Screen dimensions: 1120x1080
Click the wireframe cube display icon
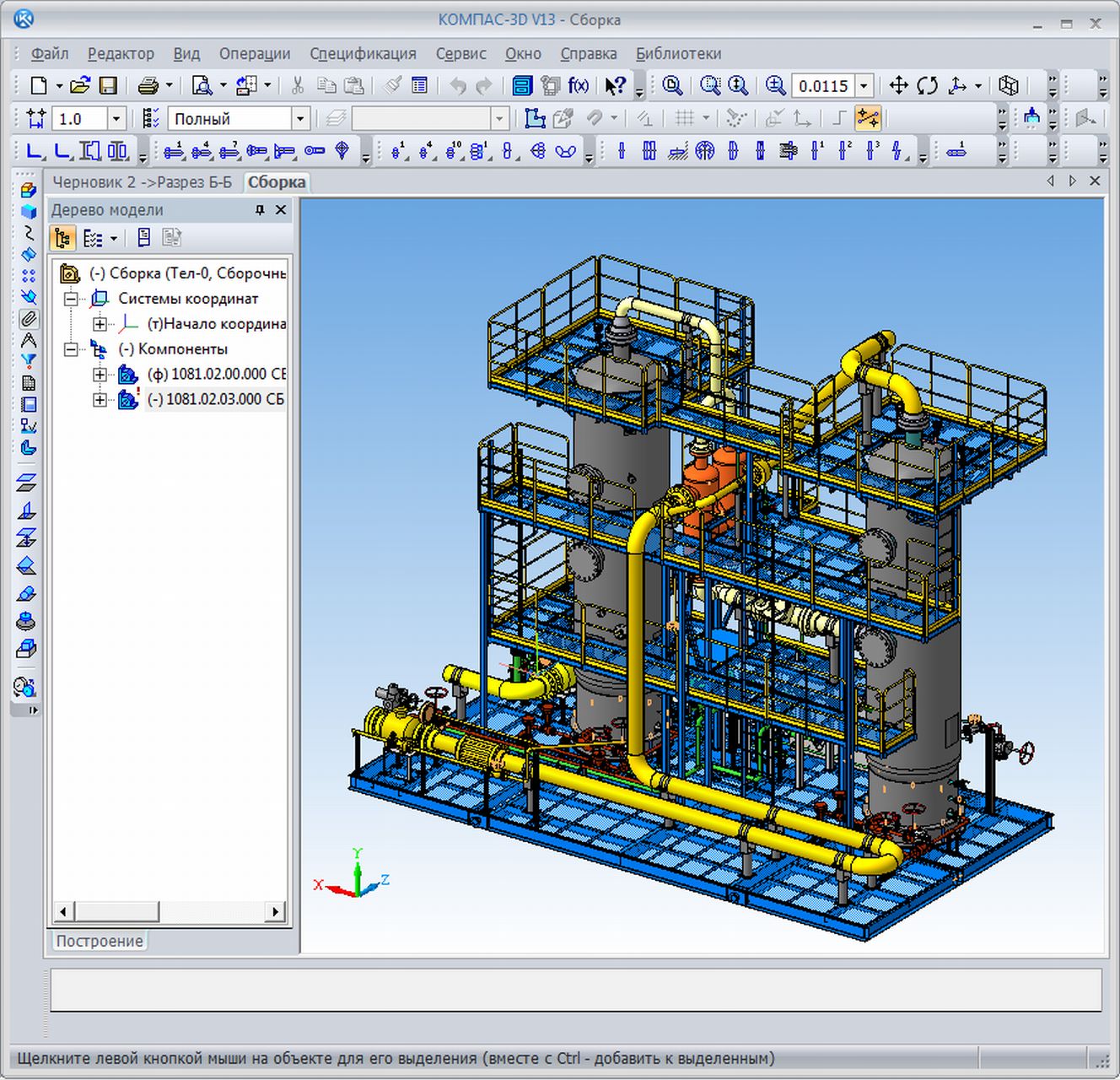[x=1008, y=85]
